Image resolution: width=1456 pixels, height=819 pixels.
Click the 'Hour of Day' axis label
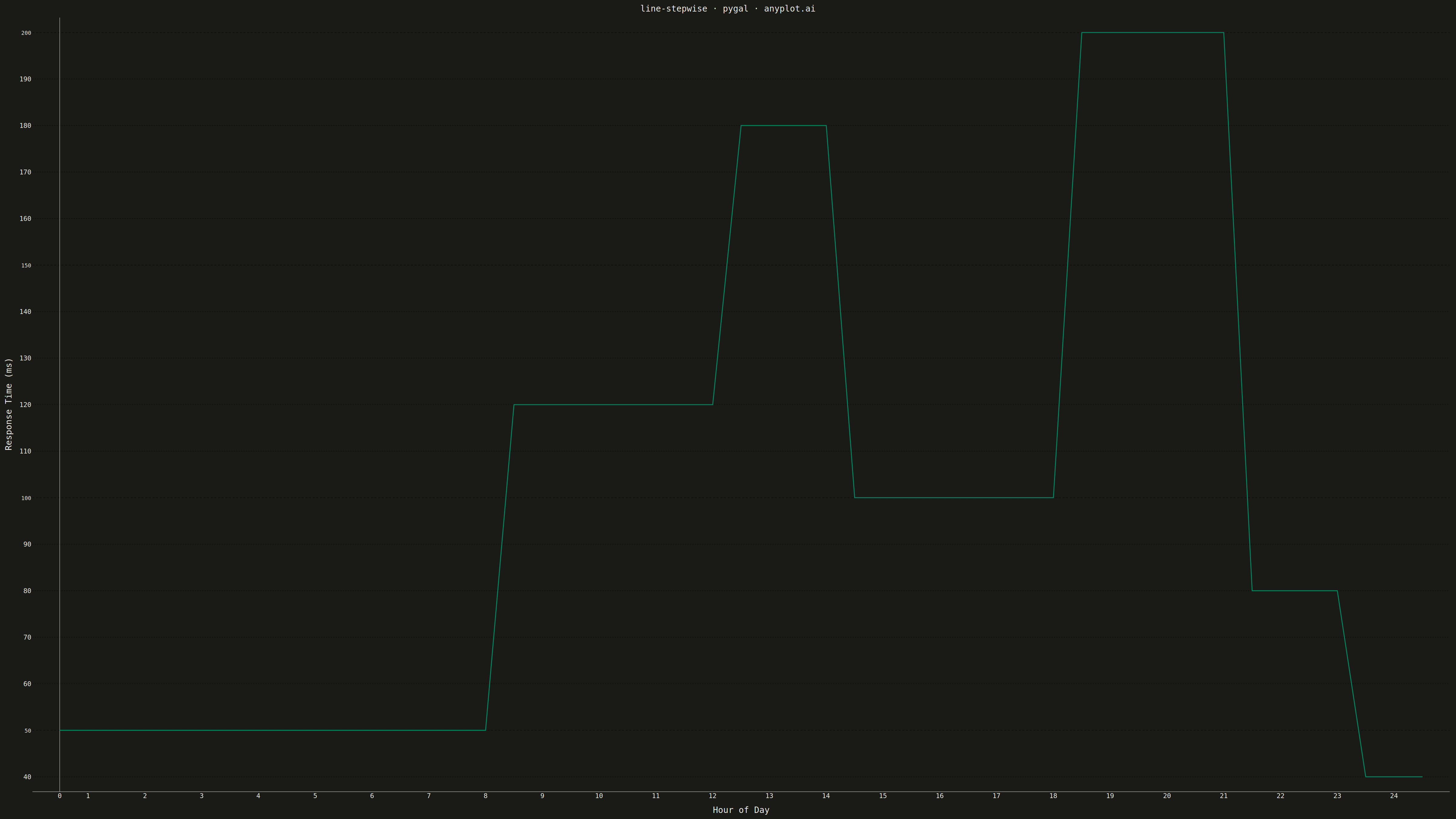(x=741, y=810)
